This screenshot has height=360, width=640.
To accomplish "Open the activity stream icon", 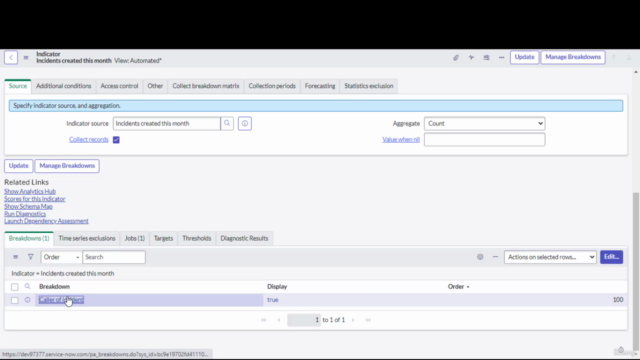I will coord(471,58).
